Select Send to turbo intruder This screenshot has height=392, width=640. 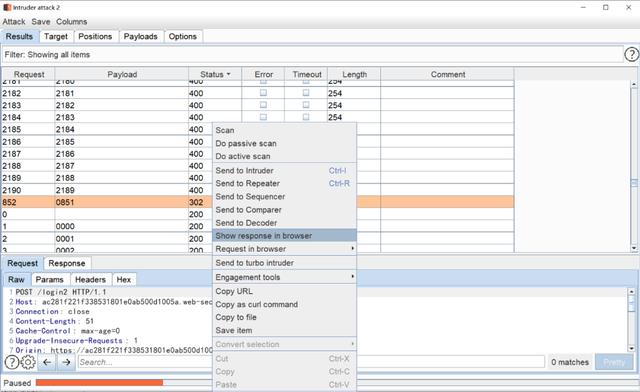[284, 263]
